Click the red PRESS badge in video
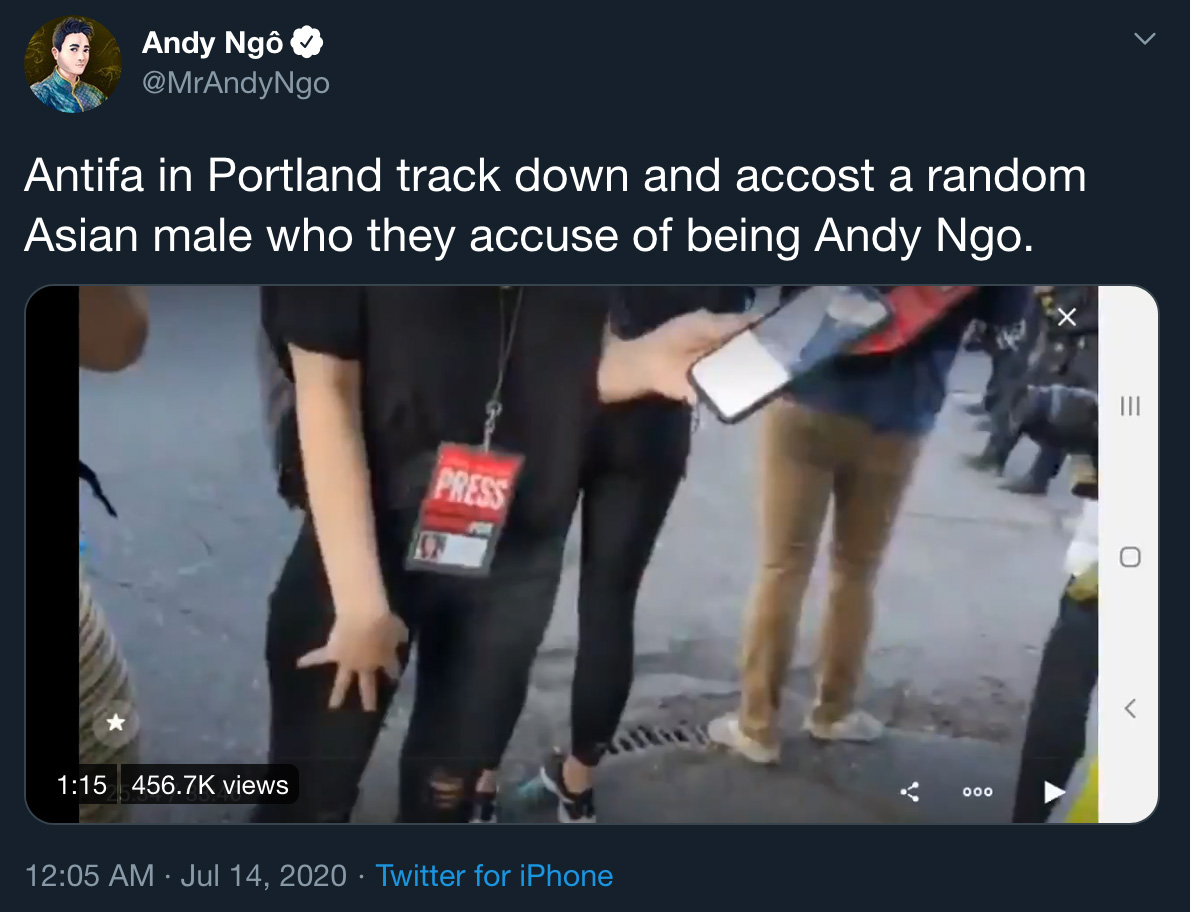The image size is (1190, 912). tap(464, 508)
